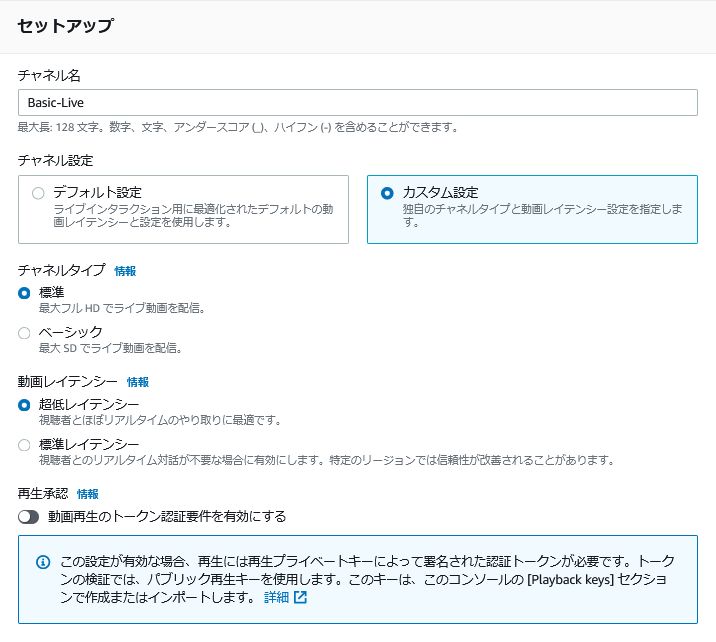The image size is (716, 642).
Task: Select the 超低レイテンシー radio button
Action: coord(24,405)
